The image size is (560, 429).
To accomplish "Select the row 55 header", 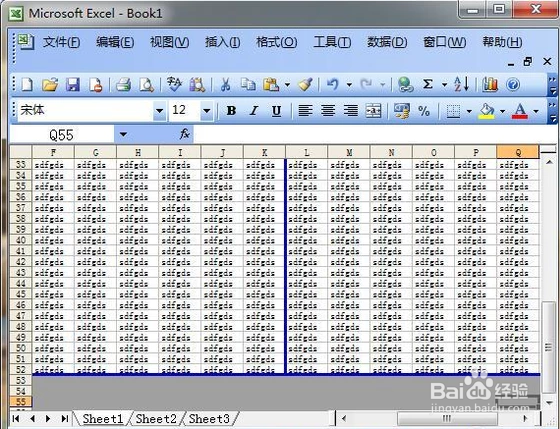I will click(21, 402).
